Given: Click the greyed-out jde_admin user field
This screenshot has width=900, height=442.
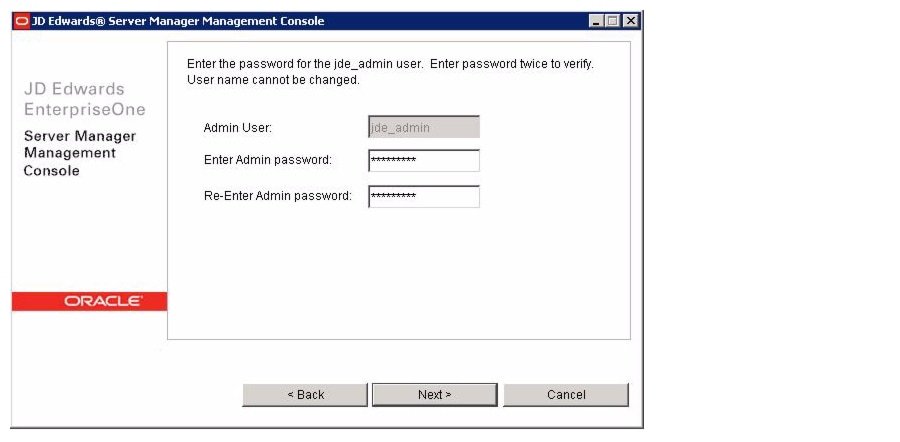Looking at the screenshot, I should (x=424, y=127).
